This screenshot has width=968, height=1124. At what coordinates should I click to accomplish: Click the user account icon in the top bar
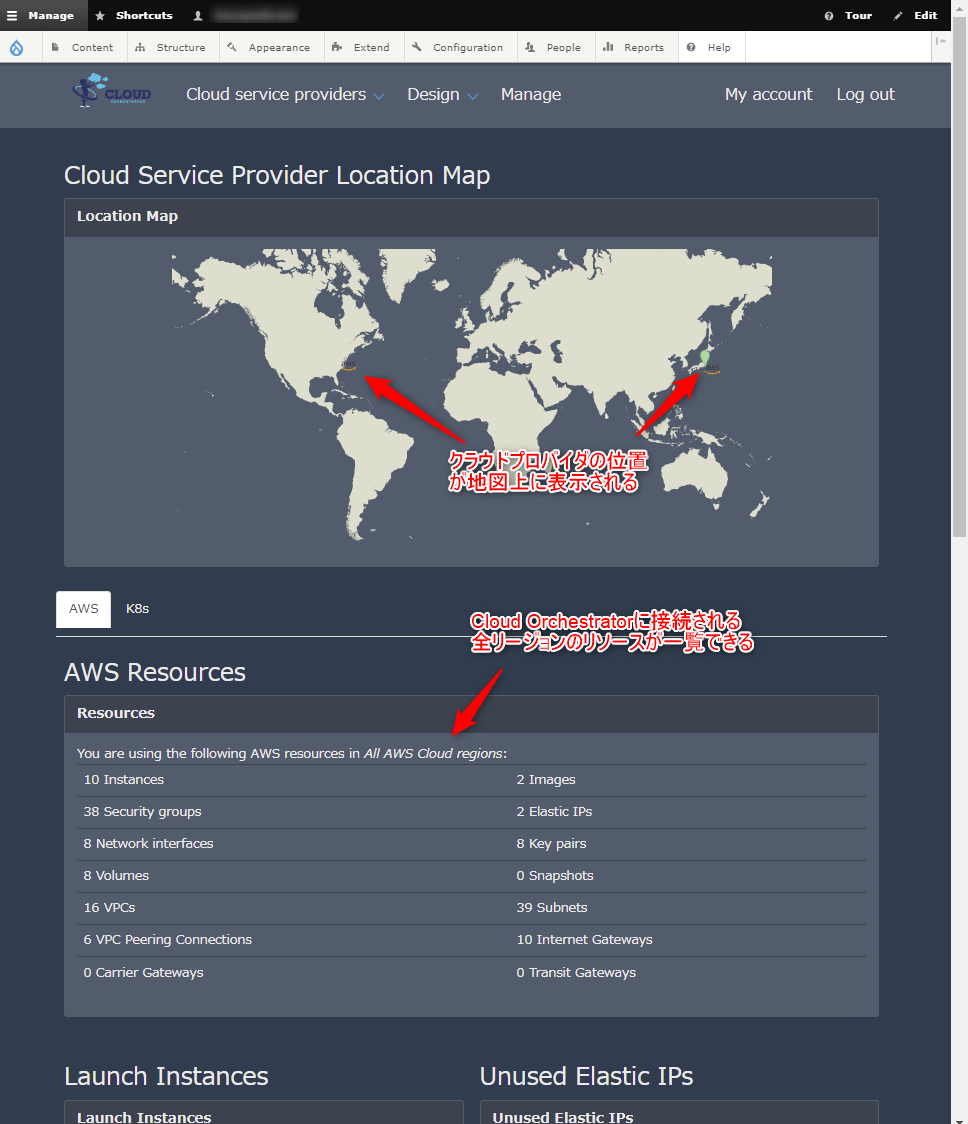point(198,15)
